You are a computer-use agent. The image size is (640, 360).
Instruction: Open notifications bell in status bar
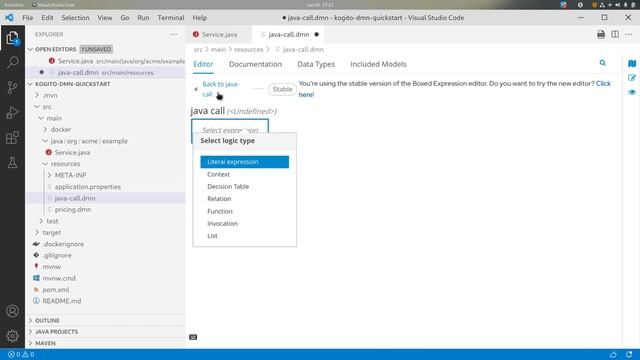coord(629,354)
